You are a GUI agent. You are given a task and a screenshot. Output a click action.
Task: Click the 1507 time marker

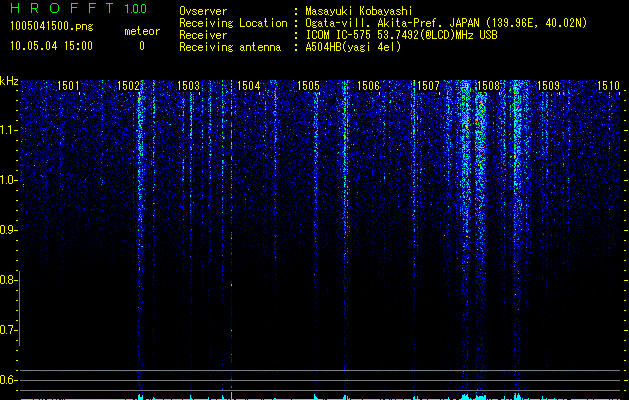[x=428, y=86]
